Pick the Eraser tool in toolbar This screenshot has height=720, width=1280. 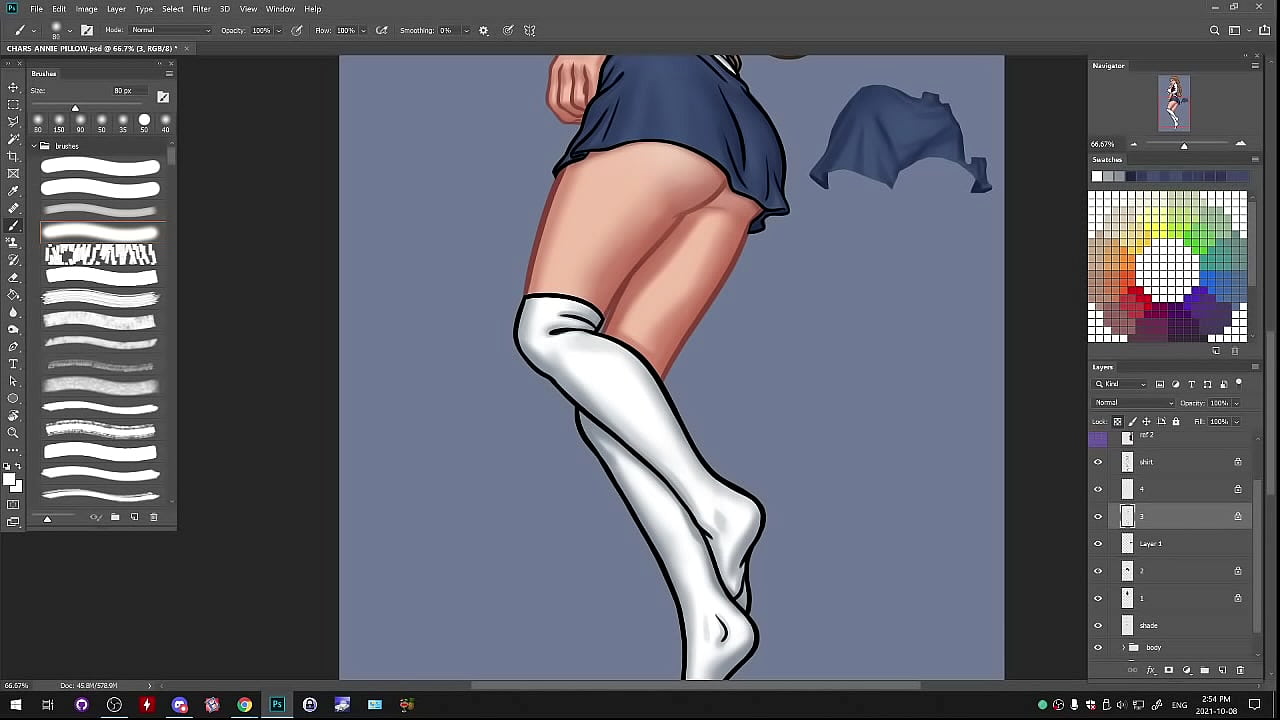(x=13, y=277)
